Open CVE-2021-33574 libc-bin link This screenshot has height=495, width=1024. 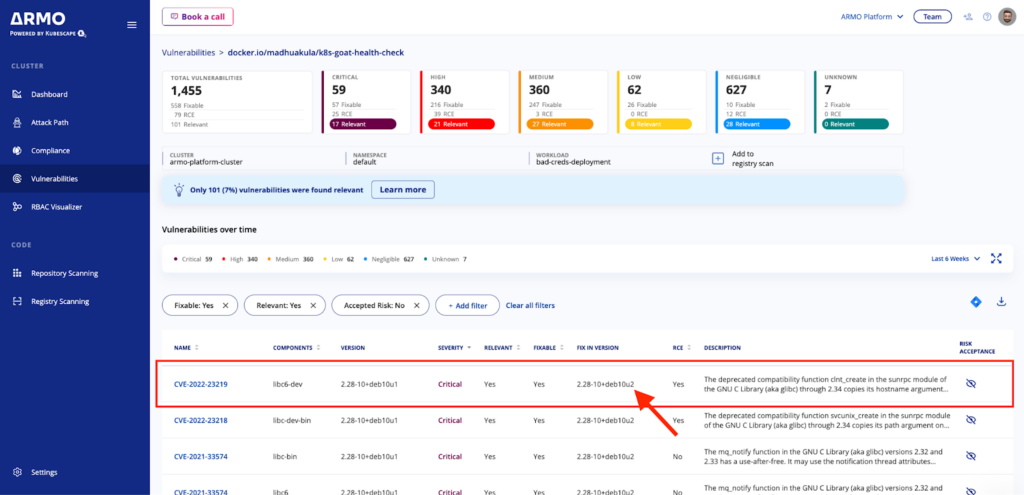200,456
